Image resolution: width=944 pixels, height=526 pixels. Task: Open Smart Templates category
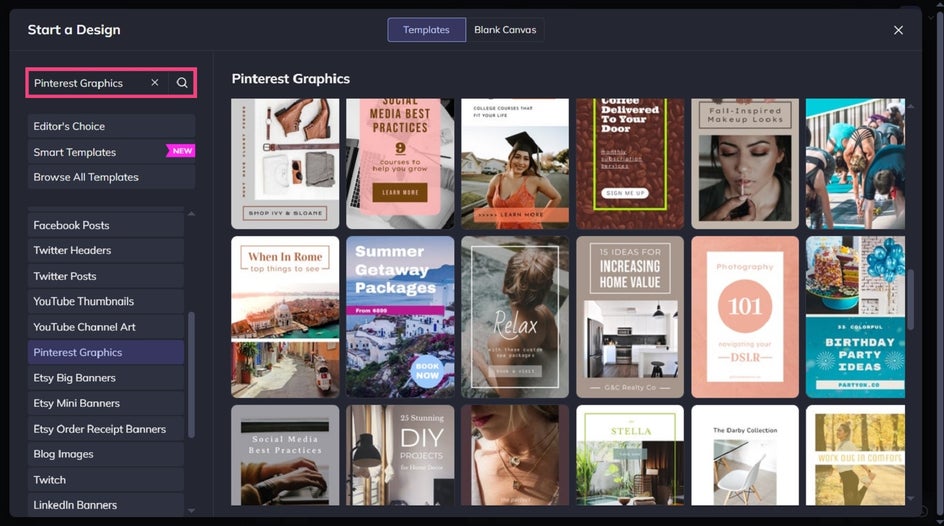point(111,152)
